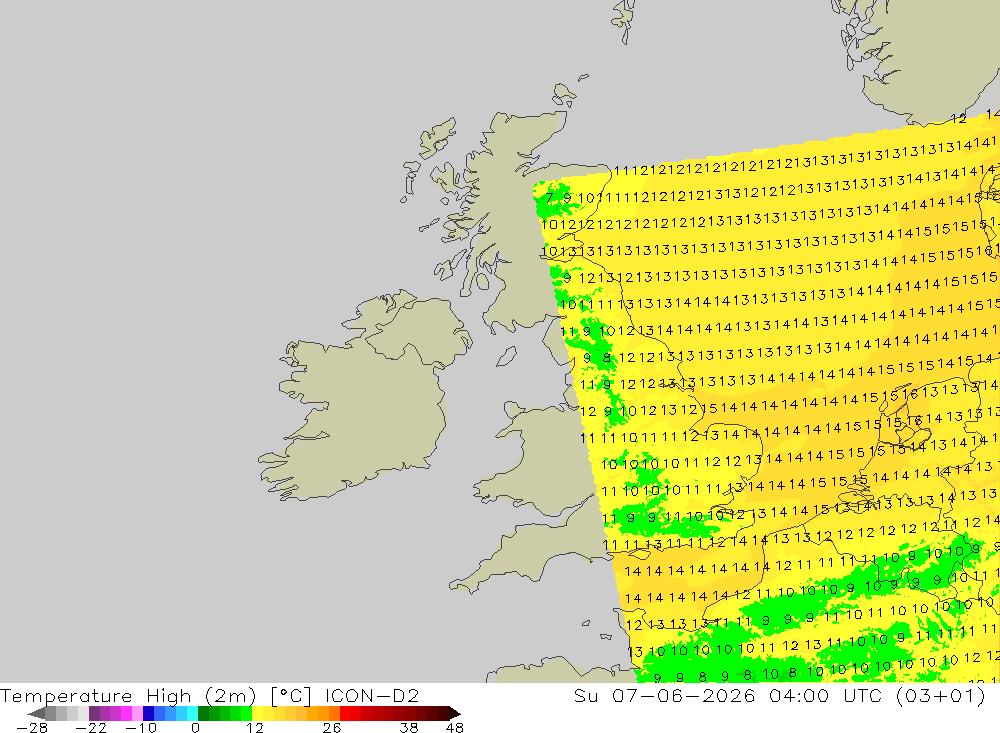Click the '-28' legend label
Screen dimensions: 1000x733
(32, 728)
